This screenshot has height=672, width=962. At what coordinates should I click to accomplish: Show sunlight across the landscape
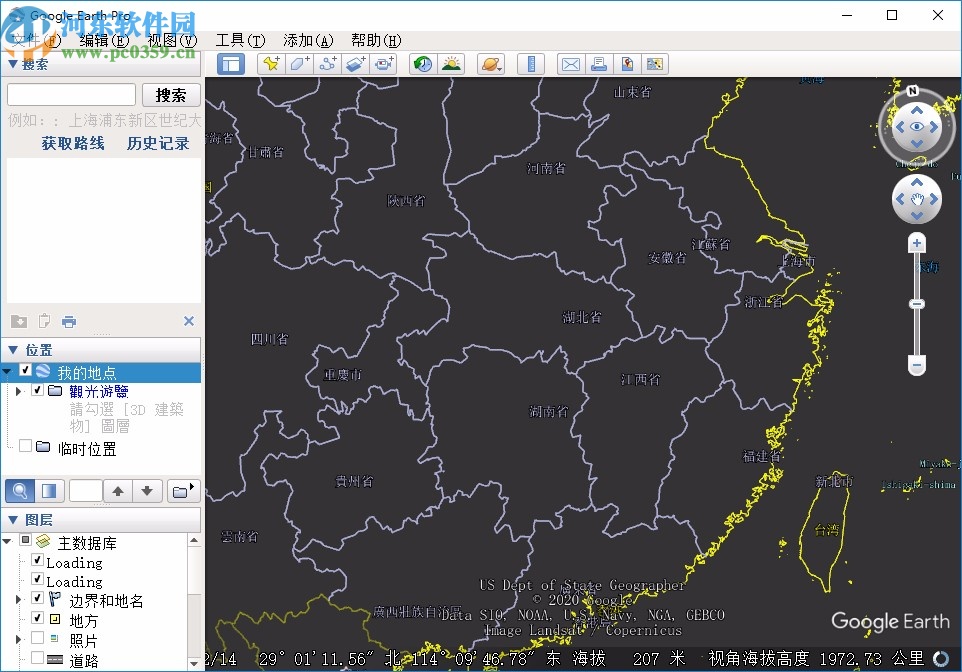tap(451, 64)
